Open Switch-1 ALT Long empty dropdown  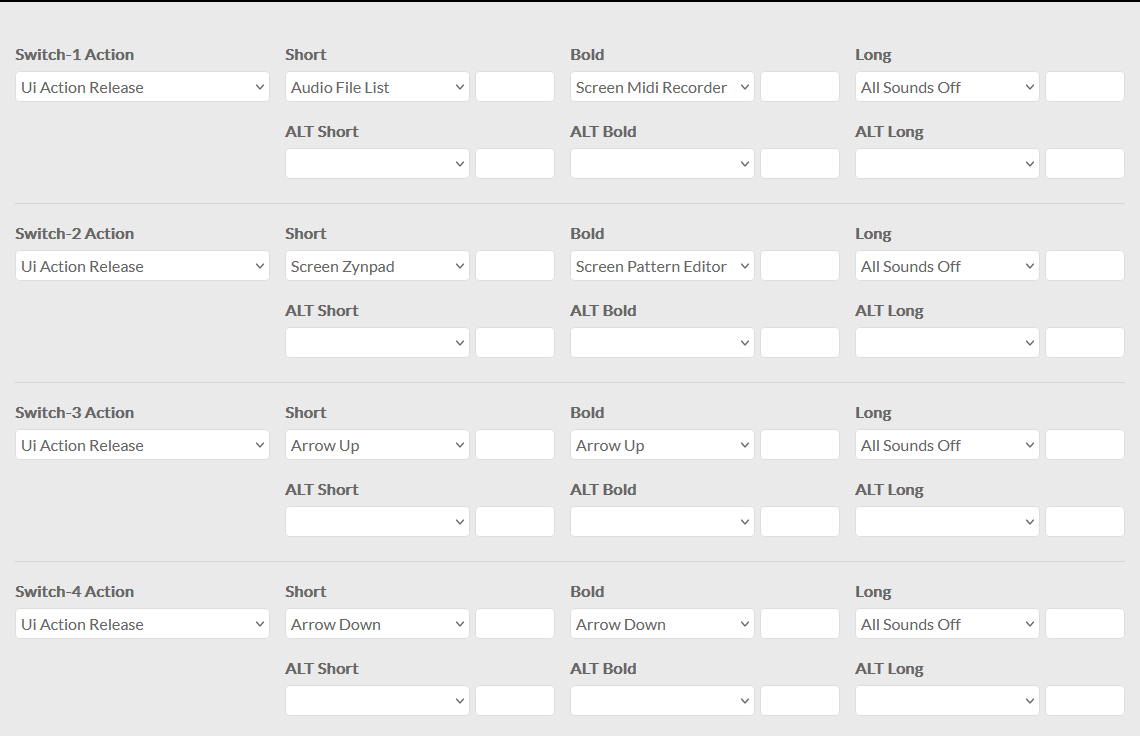tap(947, 164)
